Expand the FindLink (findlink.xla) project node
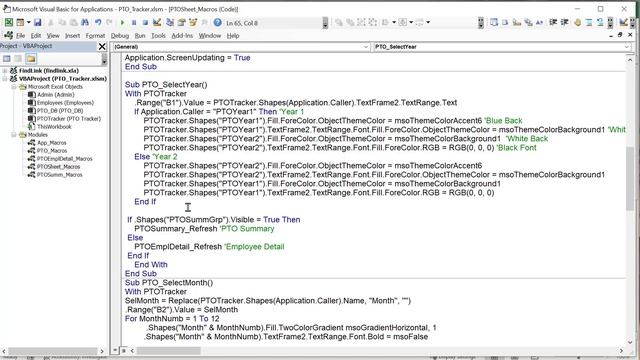The height and width of the screenshot is (360, 640). click(x=5, y=71)
